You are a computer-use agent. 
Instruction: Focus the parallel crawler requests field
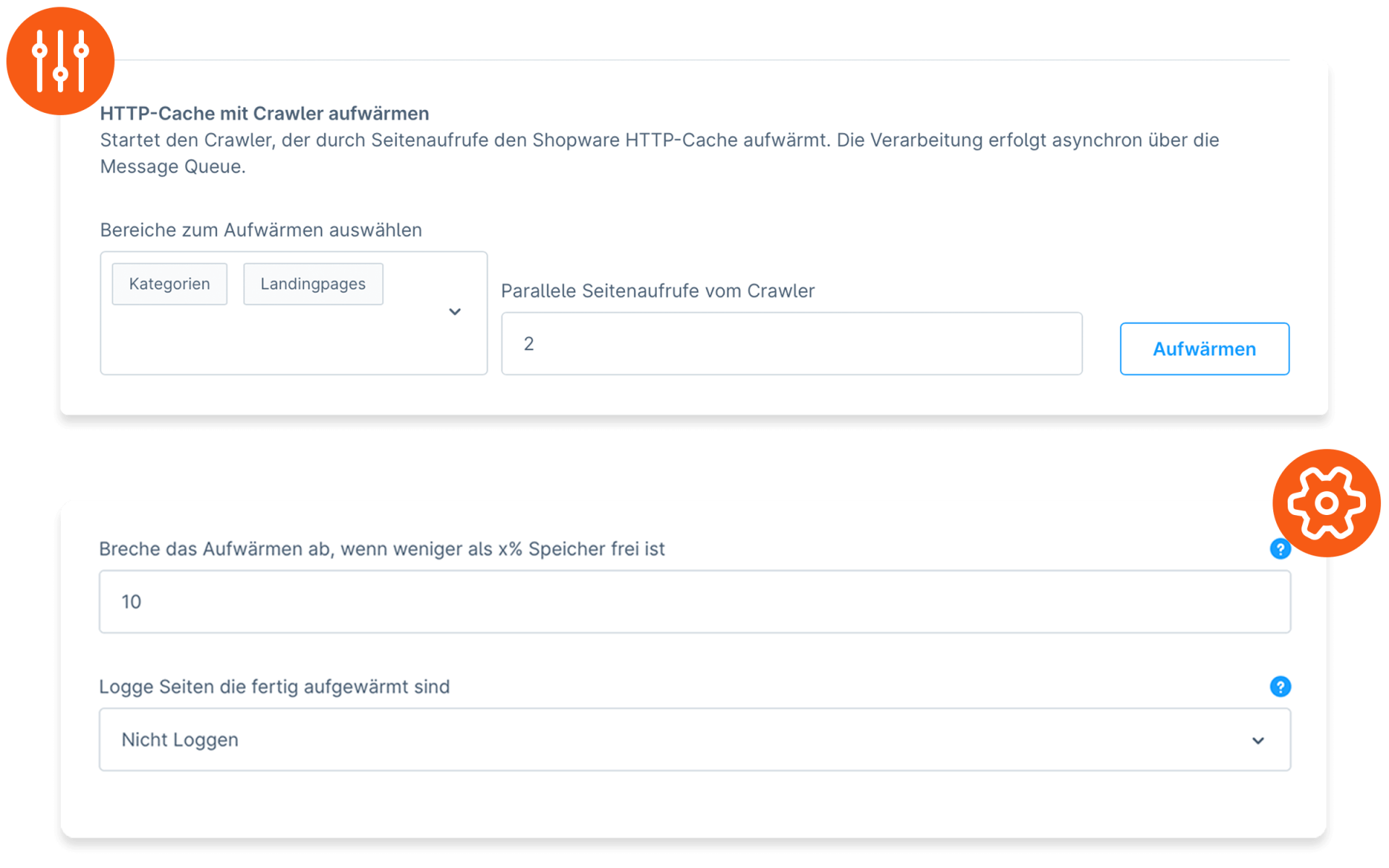coord(791,344)
